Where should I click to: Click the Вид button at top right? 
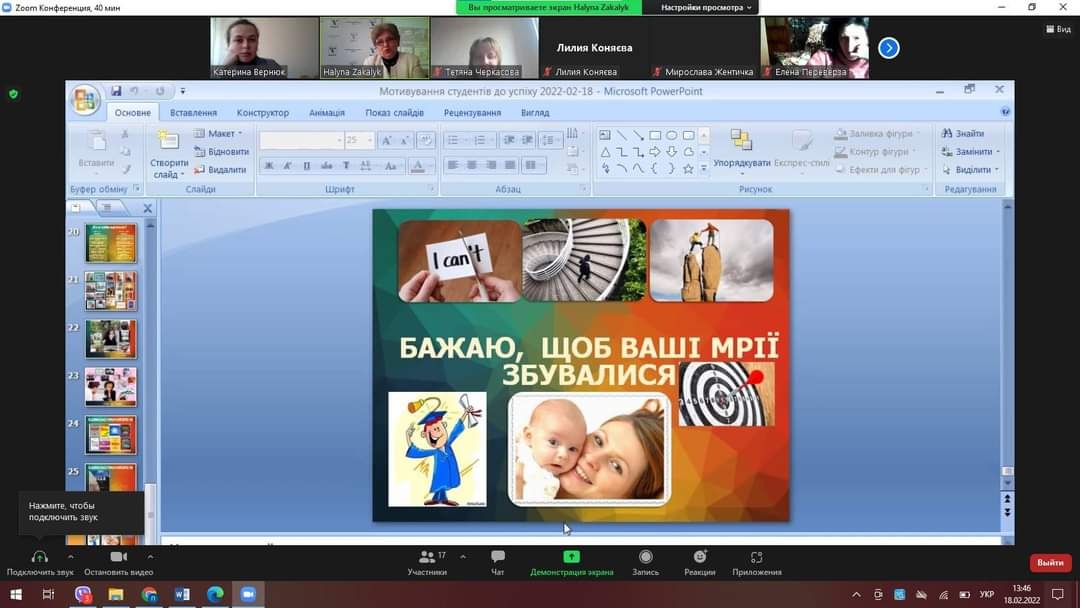click(1057, 29)
